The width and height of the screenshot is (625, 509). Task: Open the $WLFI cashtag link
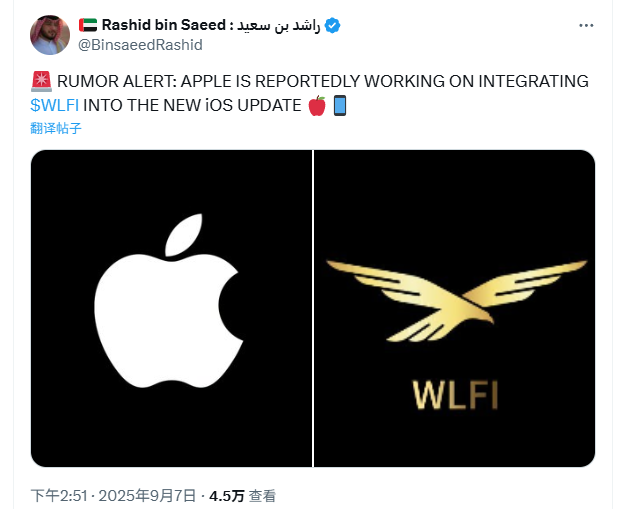[x=54, y=106]
